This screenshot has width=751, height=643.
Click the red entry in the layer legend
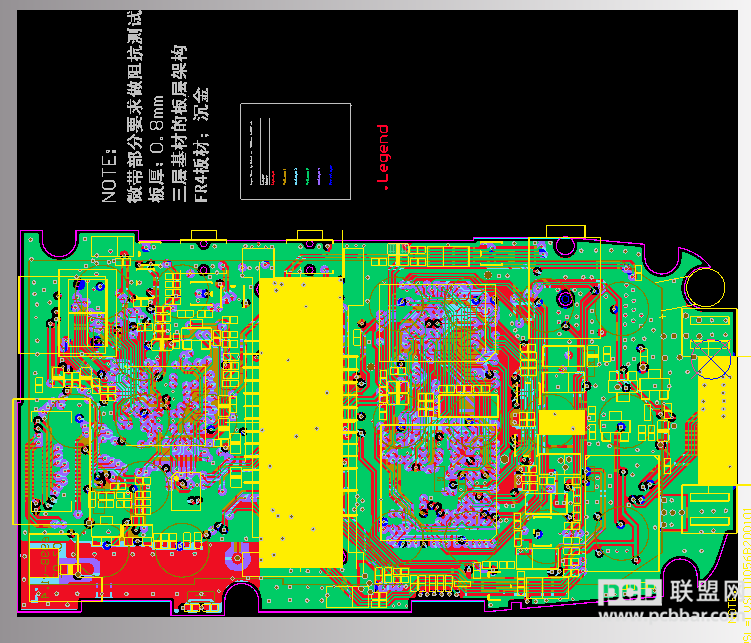tap(273, 178)
